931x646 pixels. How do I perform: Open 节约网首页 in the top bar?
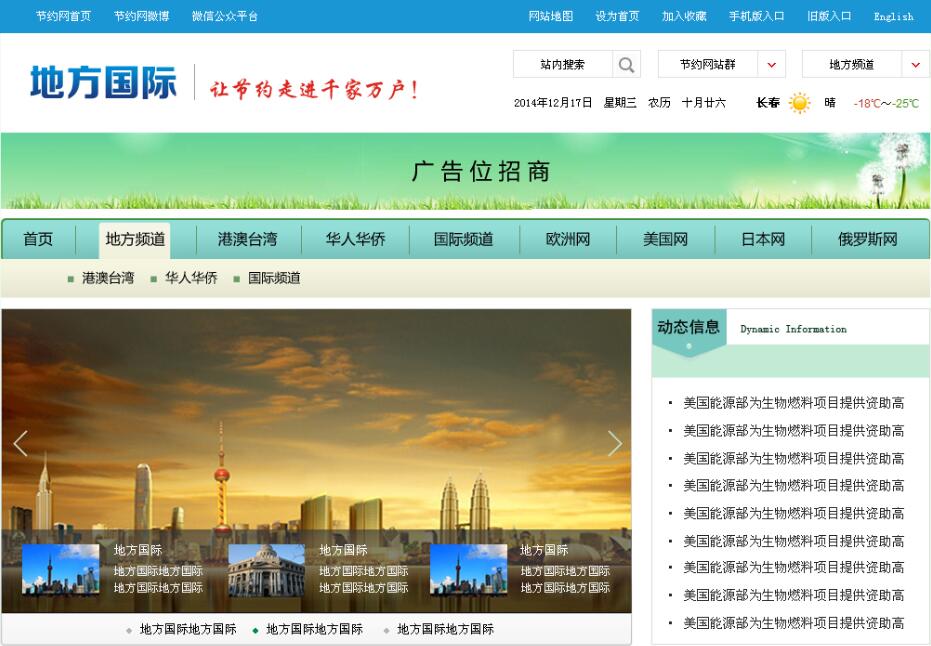point(64,16)
